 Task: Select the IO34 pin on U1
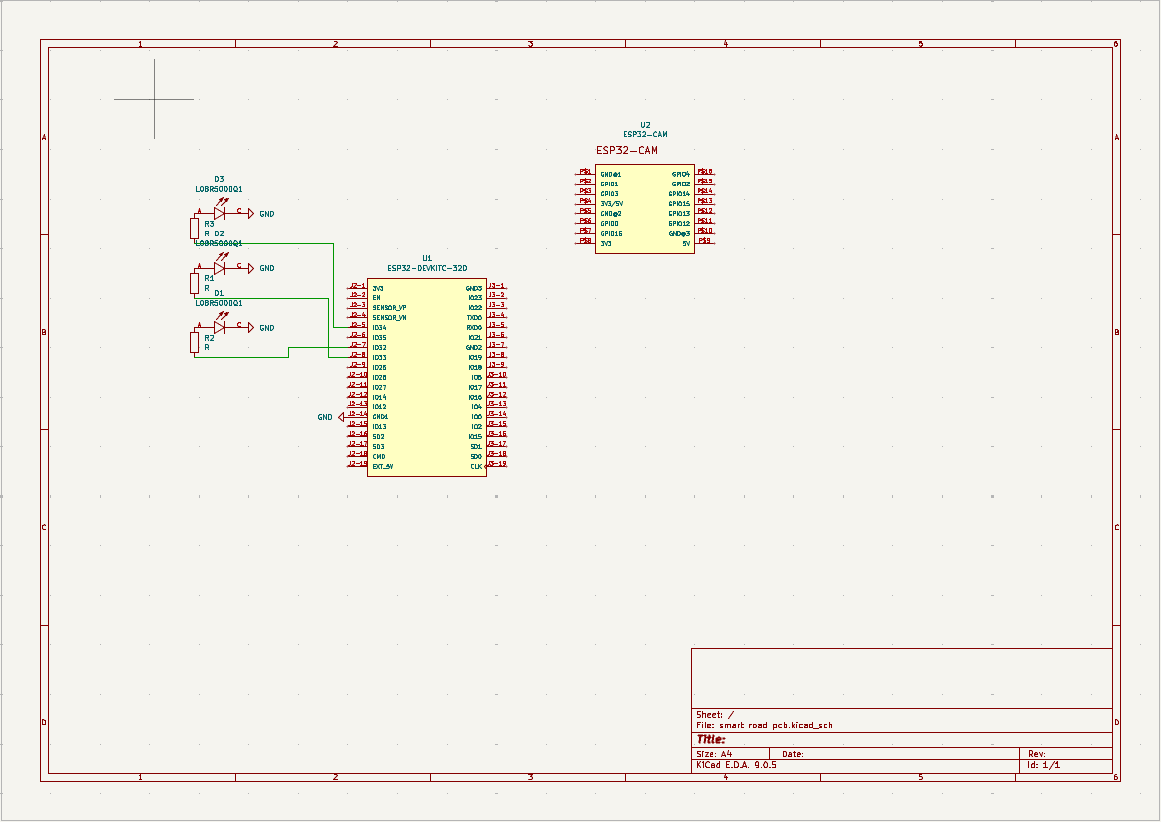(379, 327)
